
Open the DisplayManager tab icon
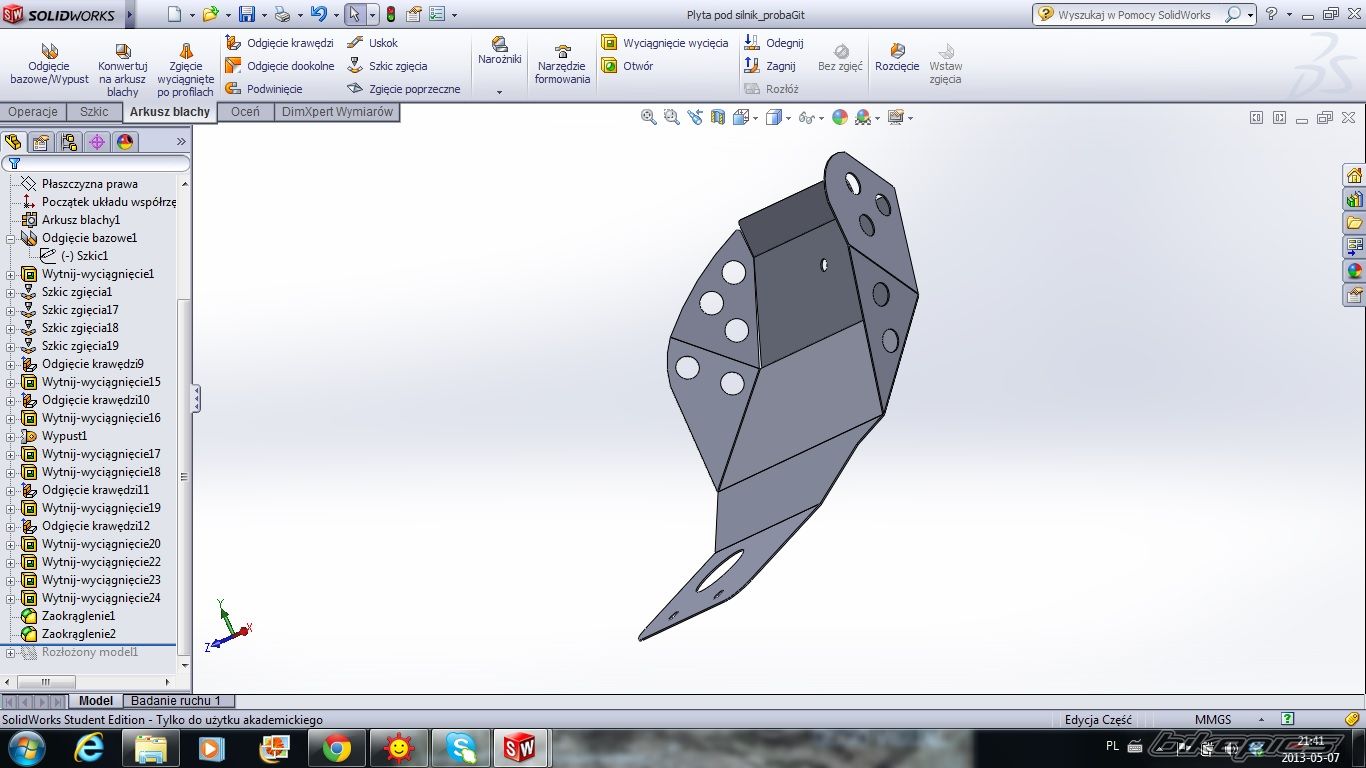click(x=125, y=142)
